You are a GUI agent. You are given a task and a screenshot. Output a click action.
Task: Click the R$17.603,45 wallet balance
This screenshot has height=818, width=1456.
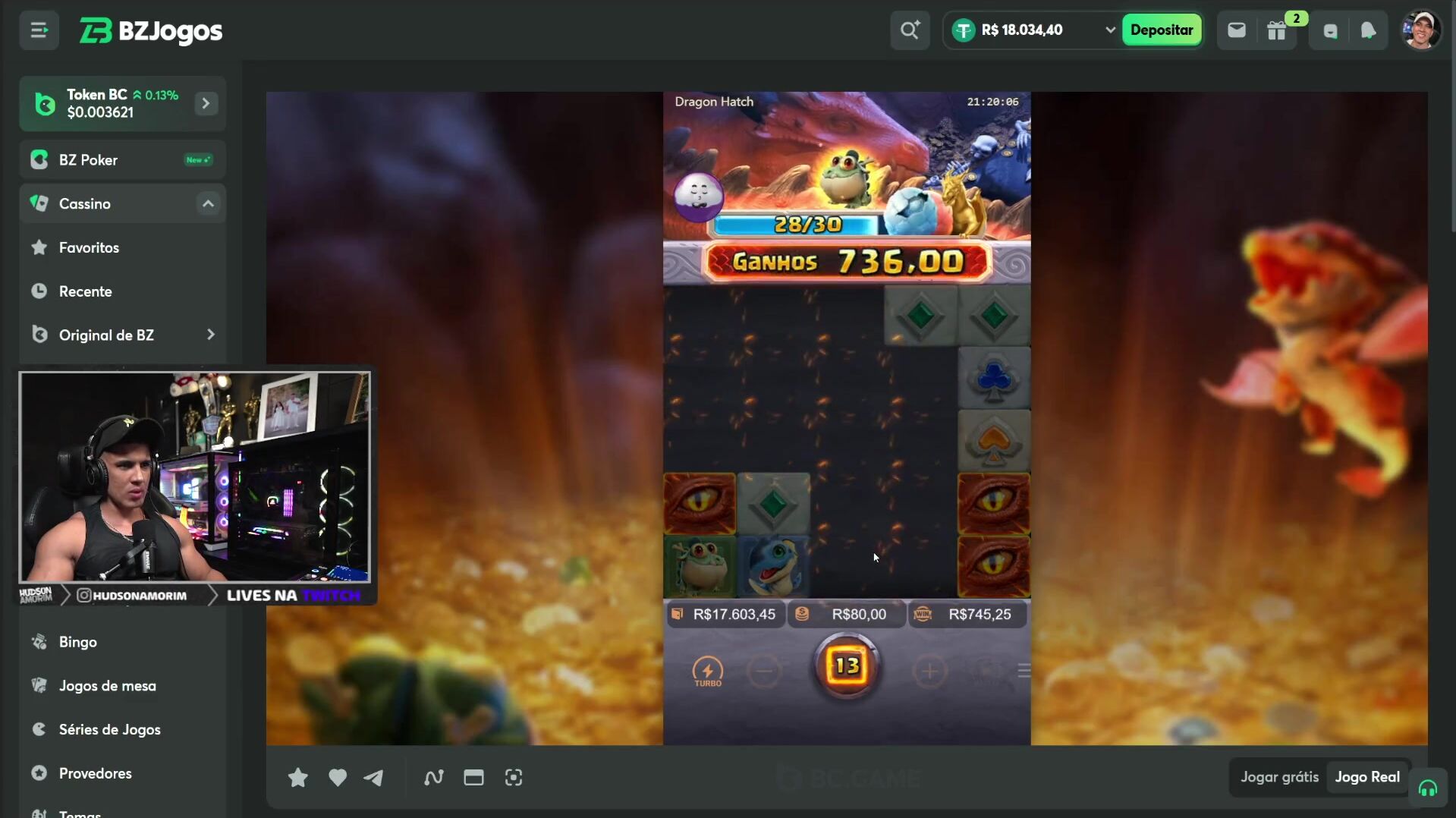(725, 614)
